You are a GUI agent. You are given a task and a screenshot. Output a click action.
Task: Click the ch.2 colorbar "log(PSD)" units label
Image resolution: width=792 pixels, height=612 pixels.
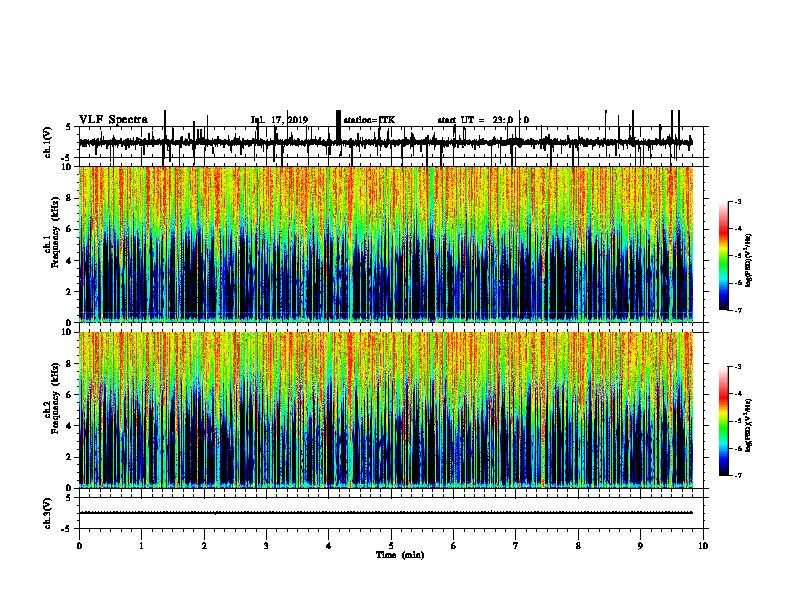748,425
